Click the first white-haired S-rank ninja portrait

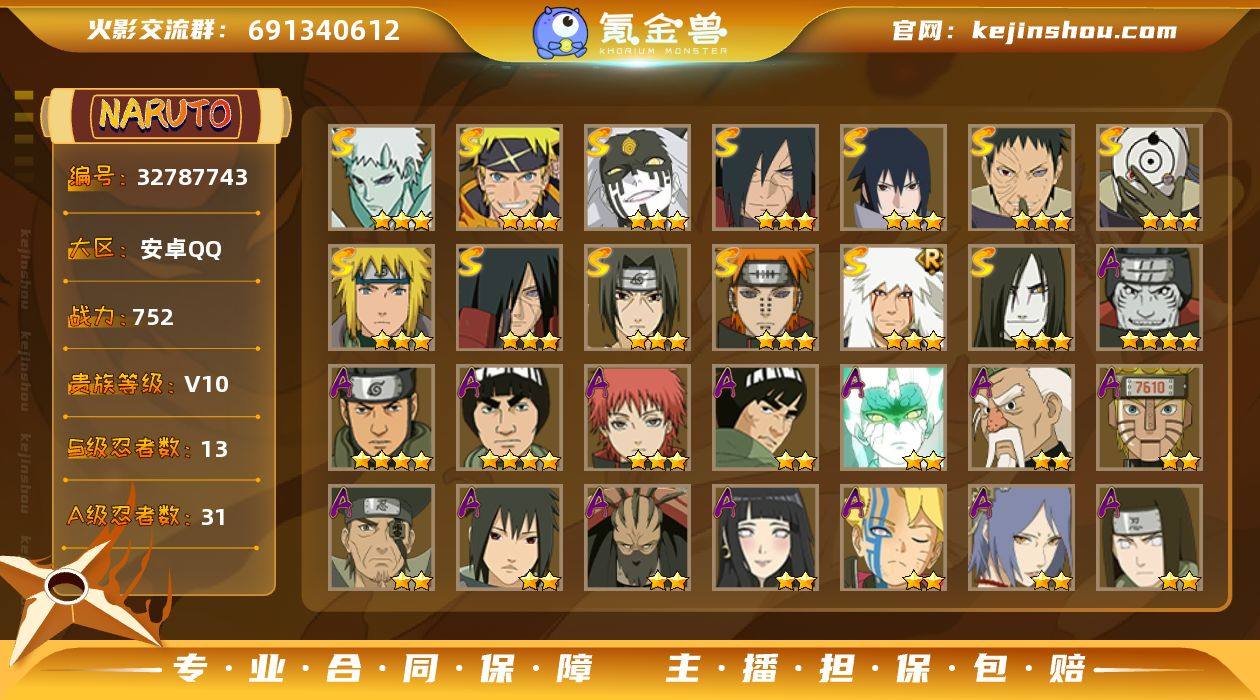tap(381, 178)
